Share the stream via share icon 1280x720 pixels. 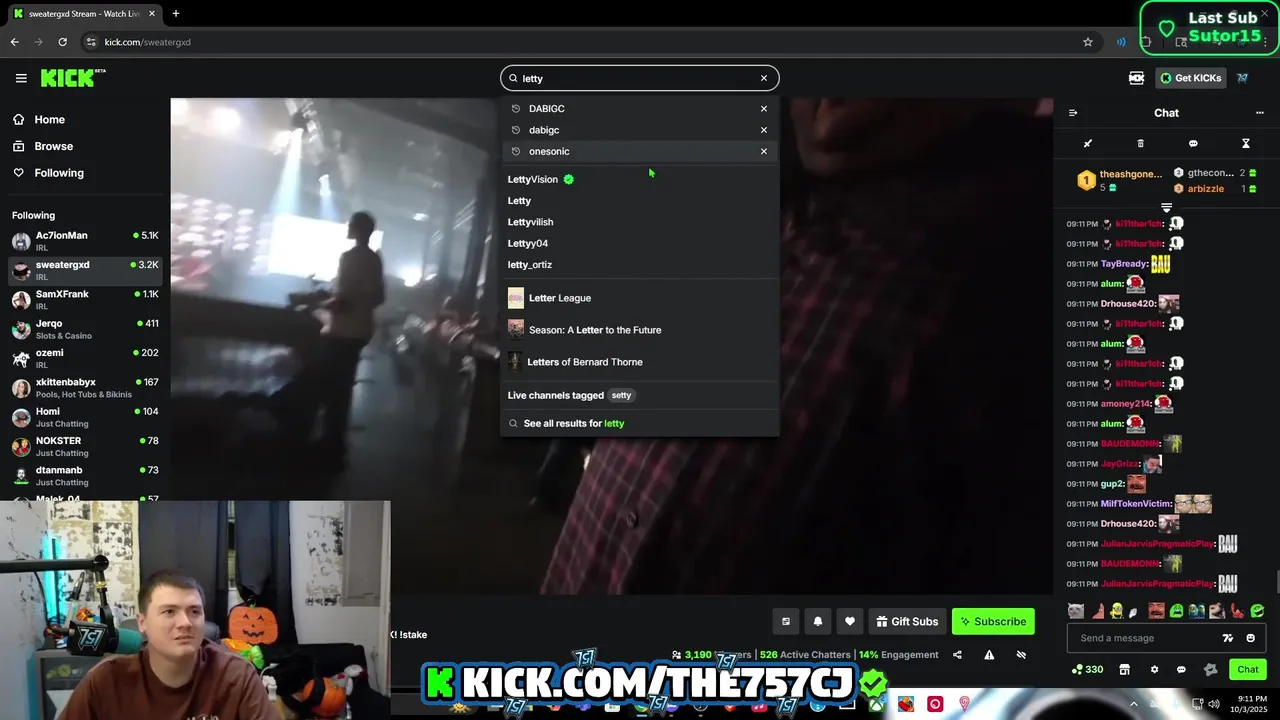[x=957, y=655]
